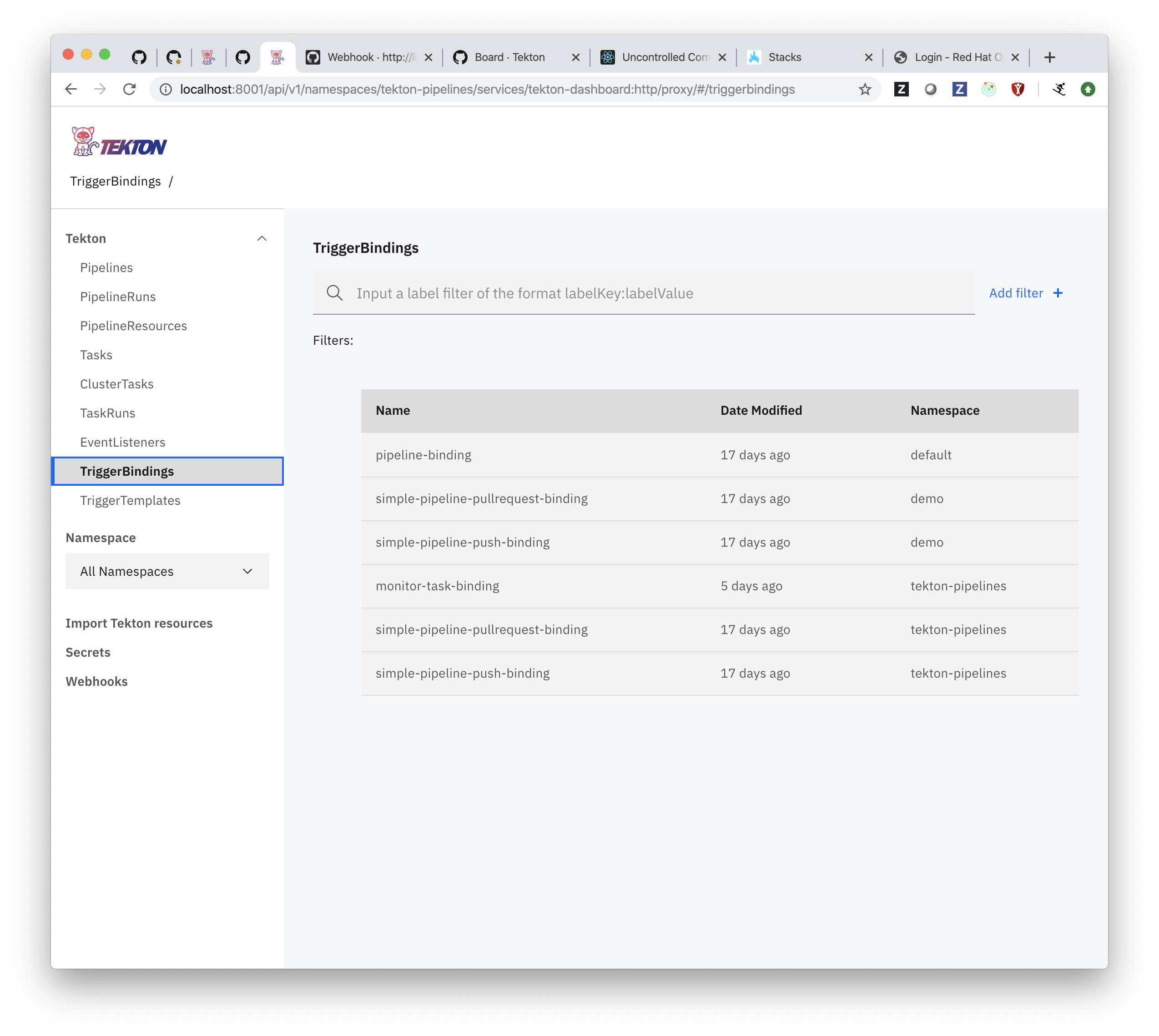Click the skier extension icon

[x=1059, y=89]
